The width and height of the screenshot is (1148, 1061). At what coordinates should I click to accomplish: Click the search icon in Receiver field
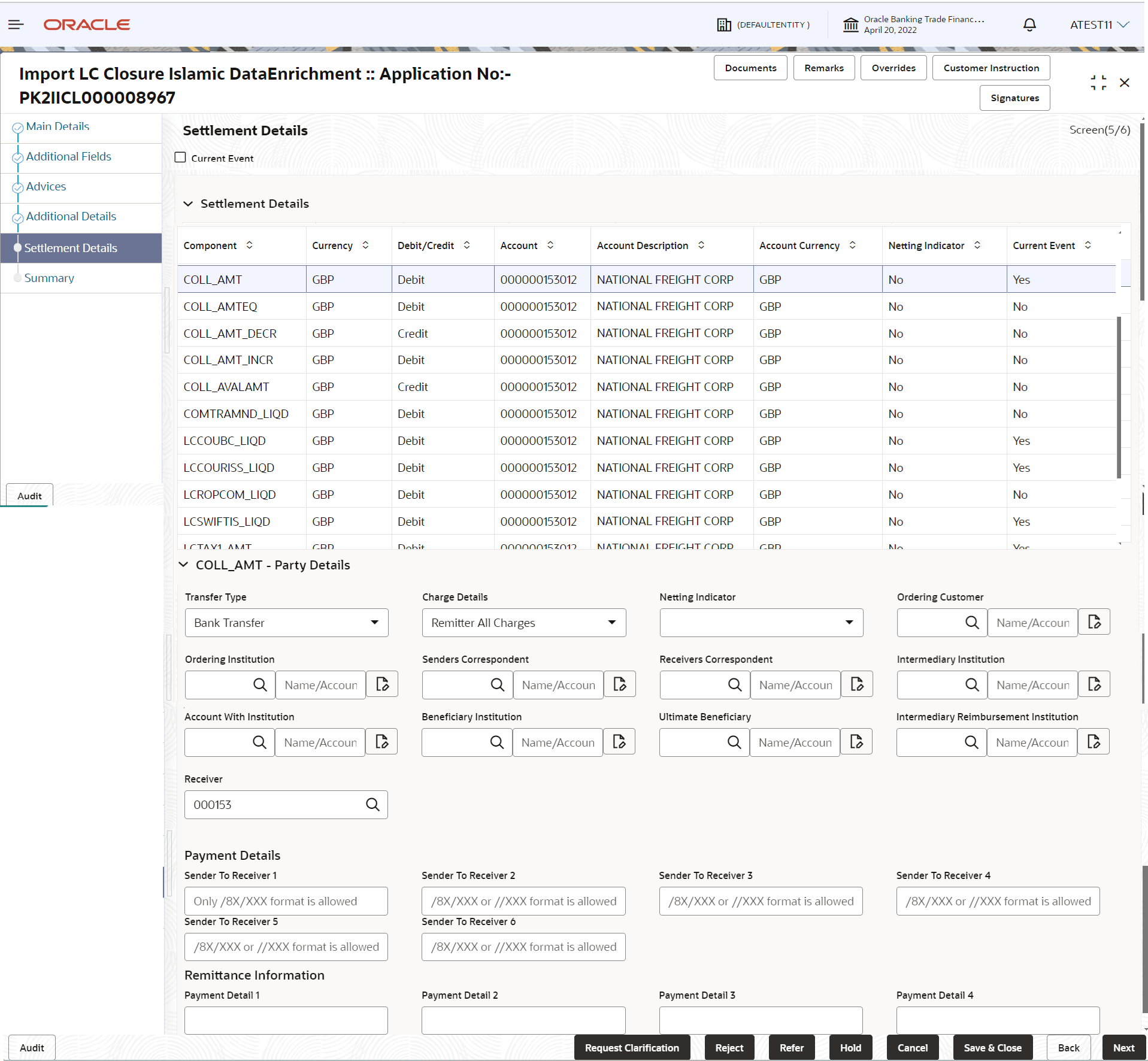372,804
